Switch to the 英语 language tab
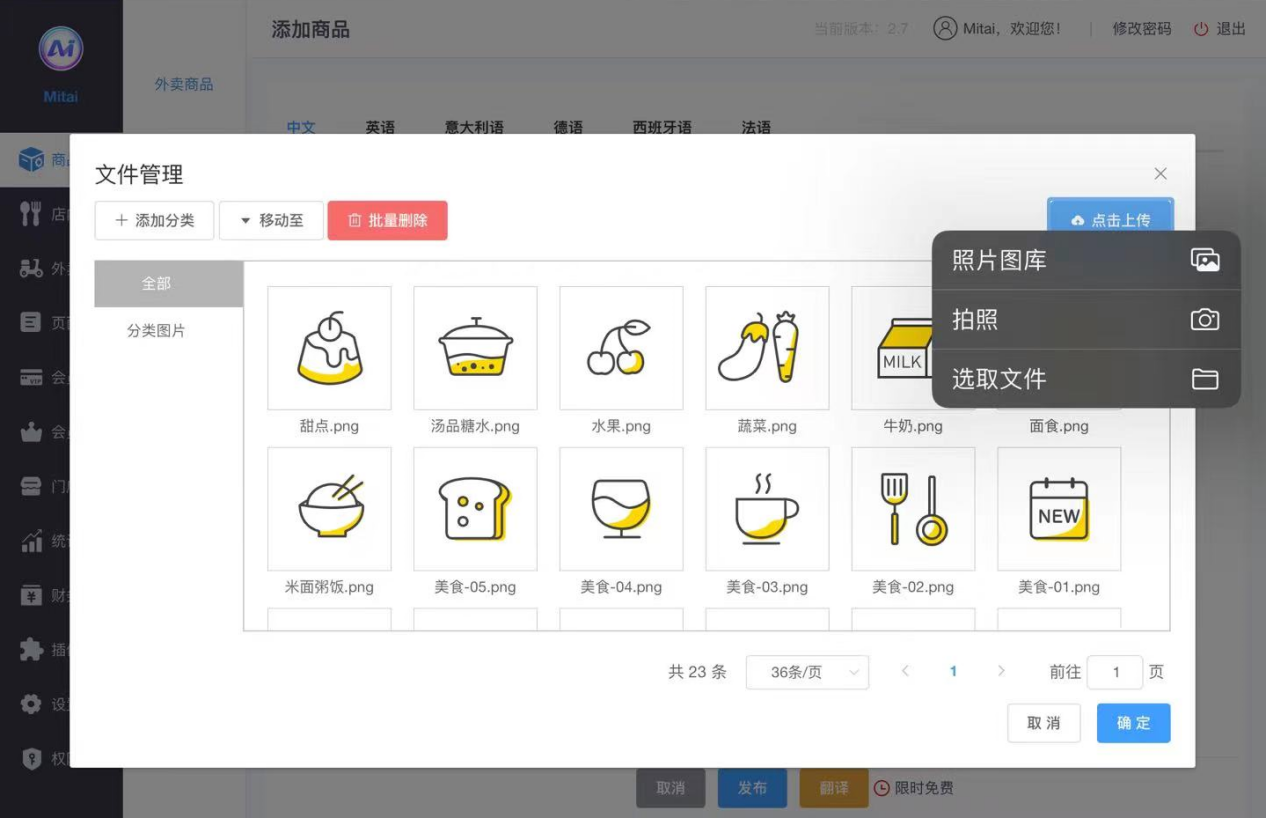Image resolution: width=1266 pixels, height=818 pixels. (x=380, y=128)
